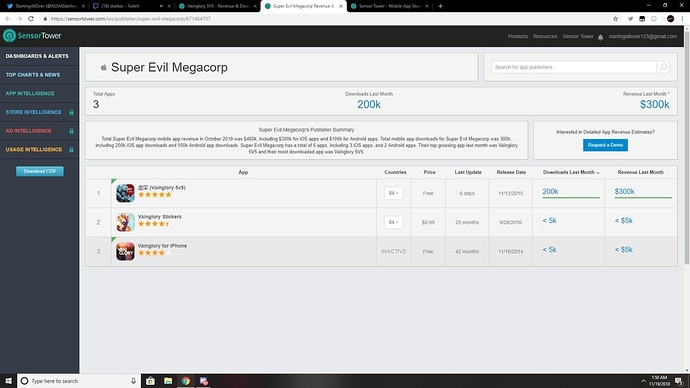Mute the Twitch tab speaker icon
The width and height of the screenshot is (690, 388).
[161, 6]
